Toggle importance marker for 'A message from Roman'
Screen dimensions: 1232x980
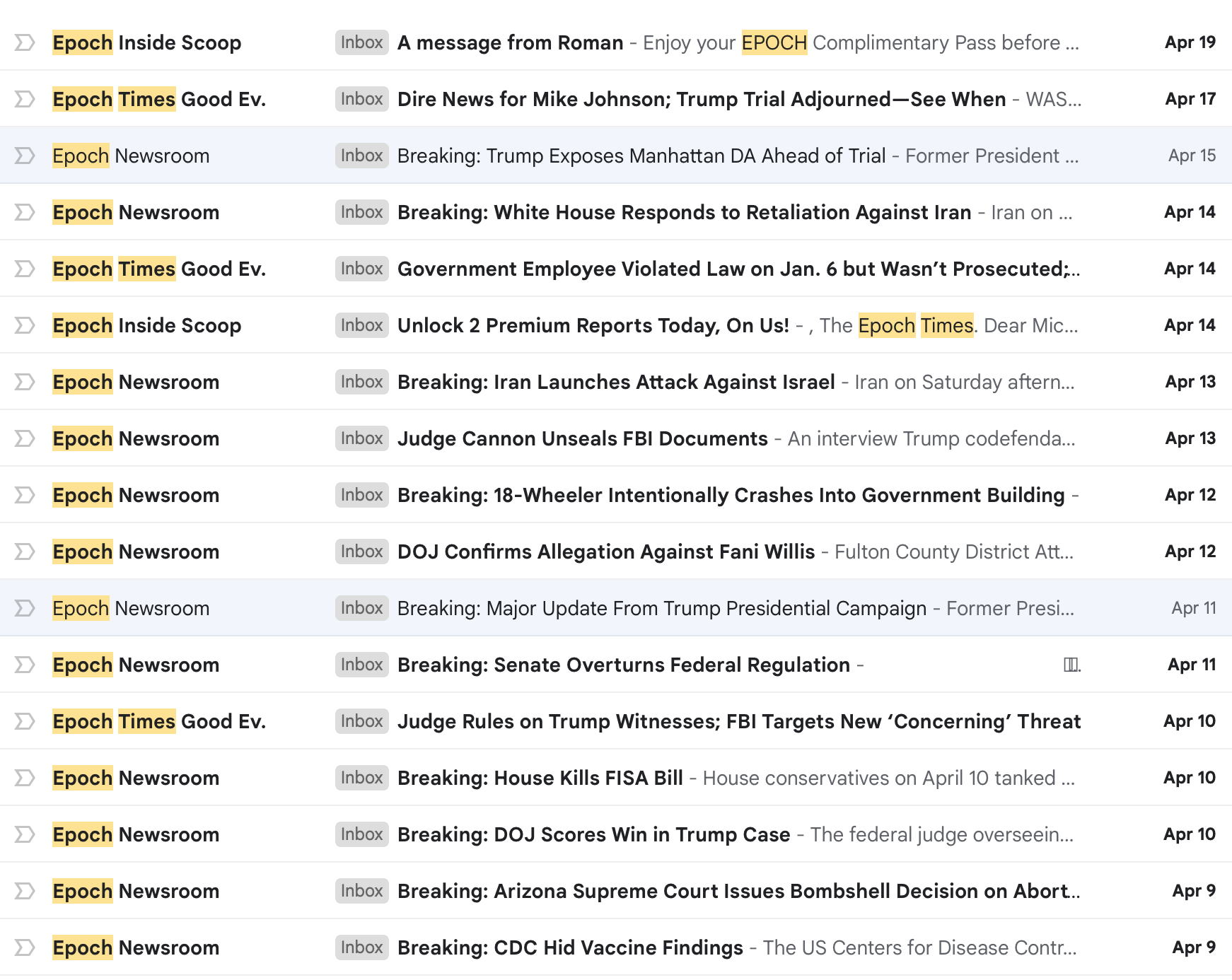pos(25,42)
